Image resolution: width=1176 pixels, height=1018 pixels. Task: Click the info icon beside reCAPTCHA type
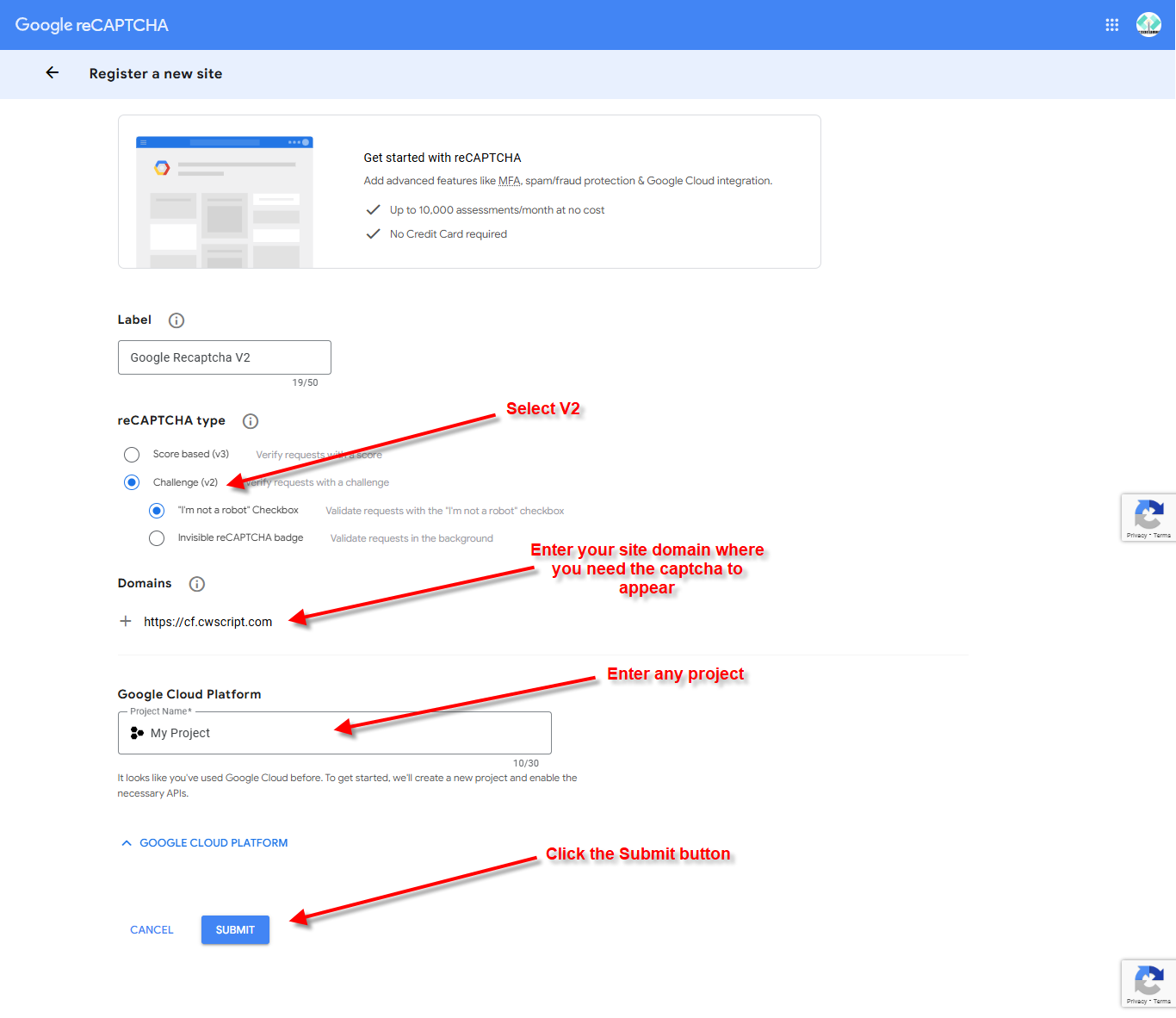(251, 421)
